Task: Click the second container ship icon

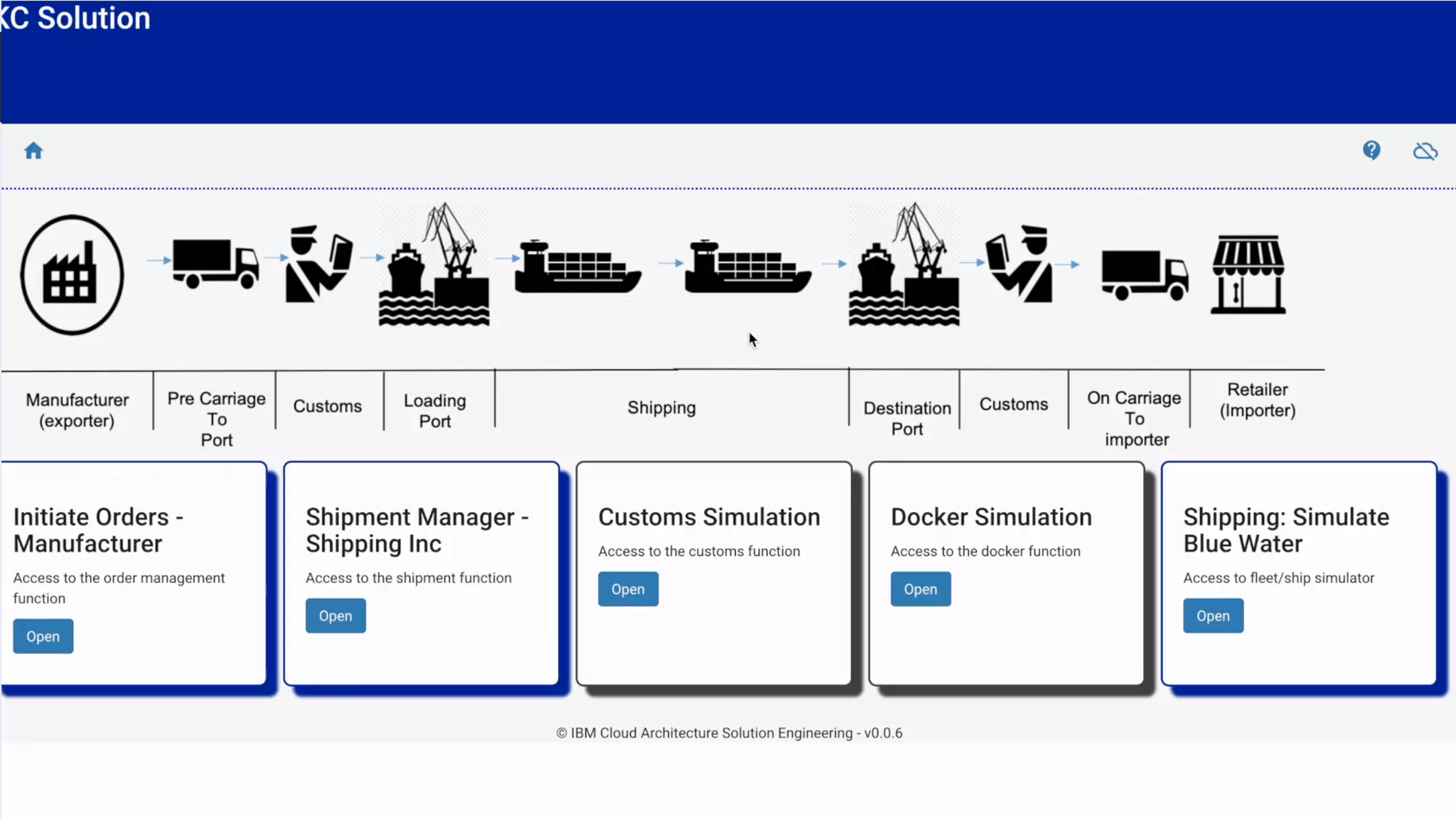Action: 746,267
